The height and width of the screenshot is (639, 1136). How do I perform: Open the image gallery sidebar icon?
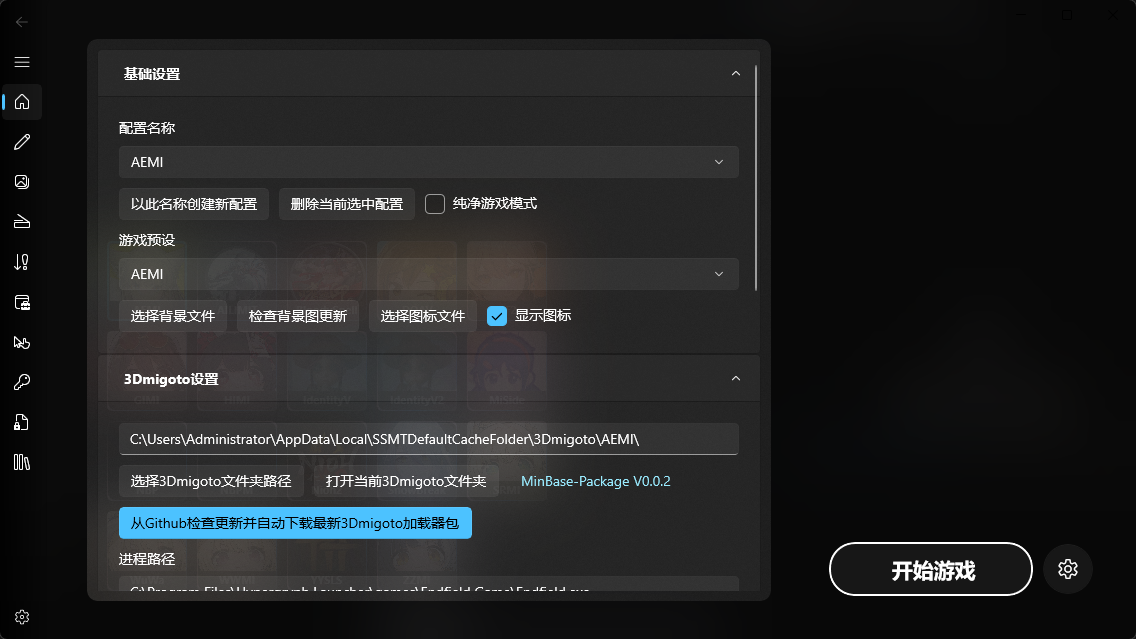pos(21,181)
